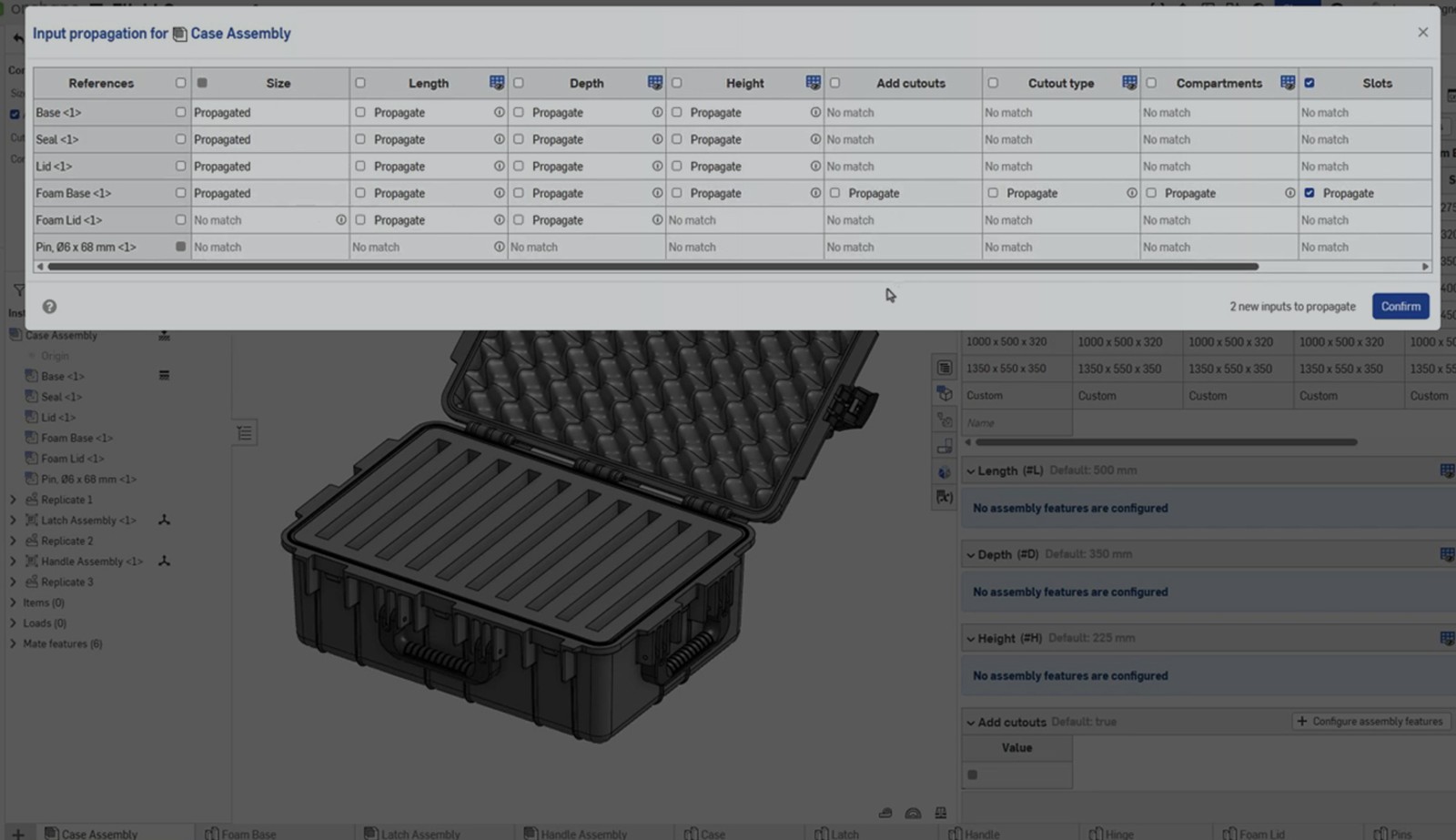This screenshot has height=840, width=1456.
Task: Click info icon in Foam Base Height cell
Action: pos(815,193)
